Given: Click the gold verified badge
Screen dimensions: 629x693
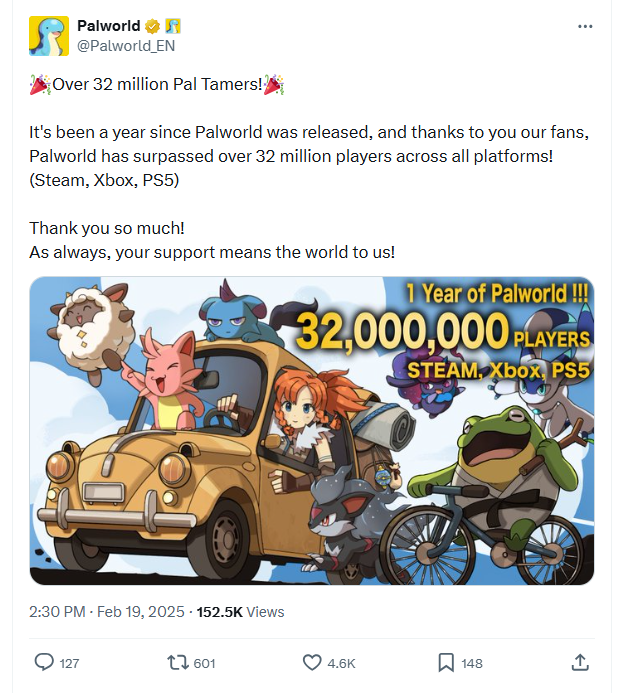Looking at the screenshot, I should (x=154, y=26).
